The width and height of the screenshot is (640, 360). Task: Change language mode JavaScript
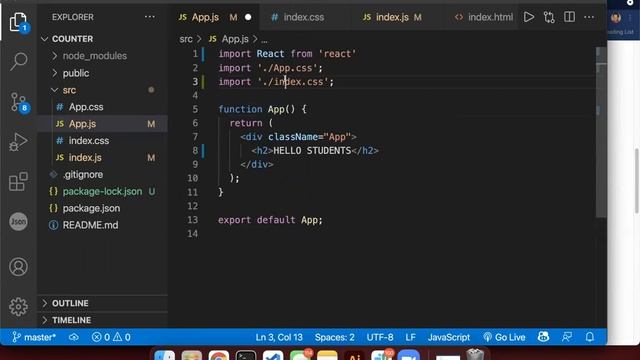click(449, 337)
